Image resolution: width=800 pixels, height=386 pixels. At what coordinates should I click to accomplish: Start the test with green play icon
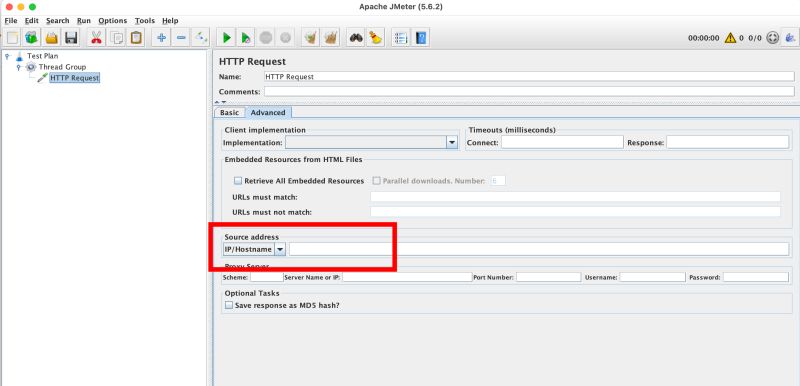pos(227,38)
